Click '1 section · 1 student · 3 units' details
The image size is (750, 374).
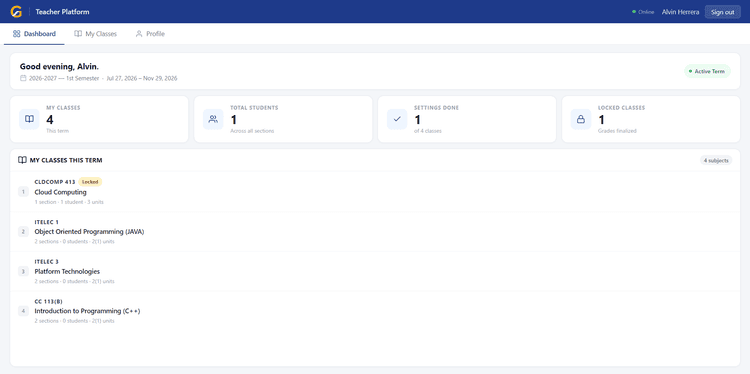pos(69,202)
